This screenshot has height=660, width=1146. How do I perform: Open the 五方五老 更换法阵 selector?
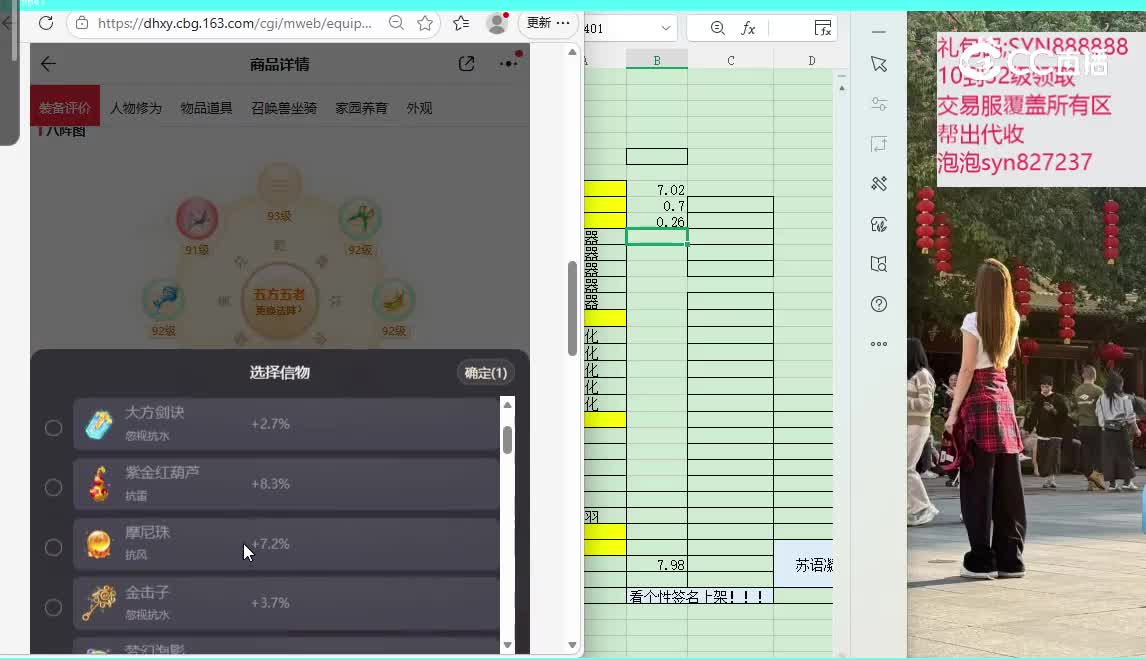point(279,300)
